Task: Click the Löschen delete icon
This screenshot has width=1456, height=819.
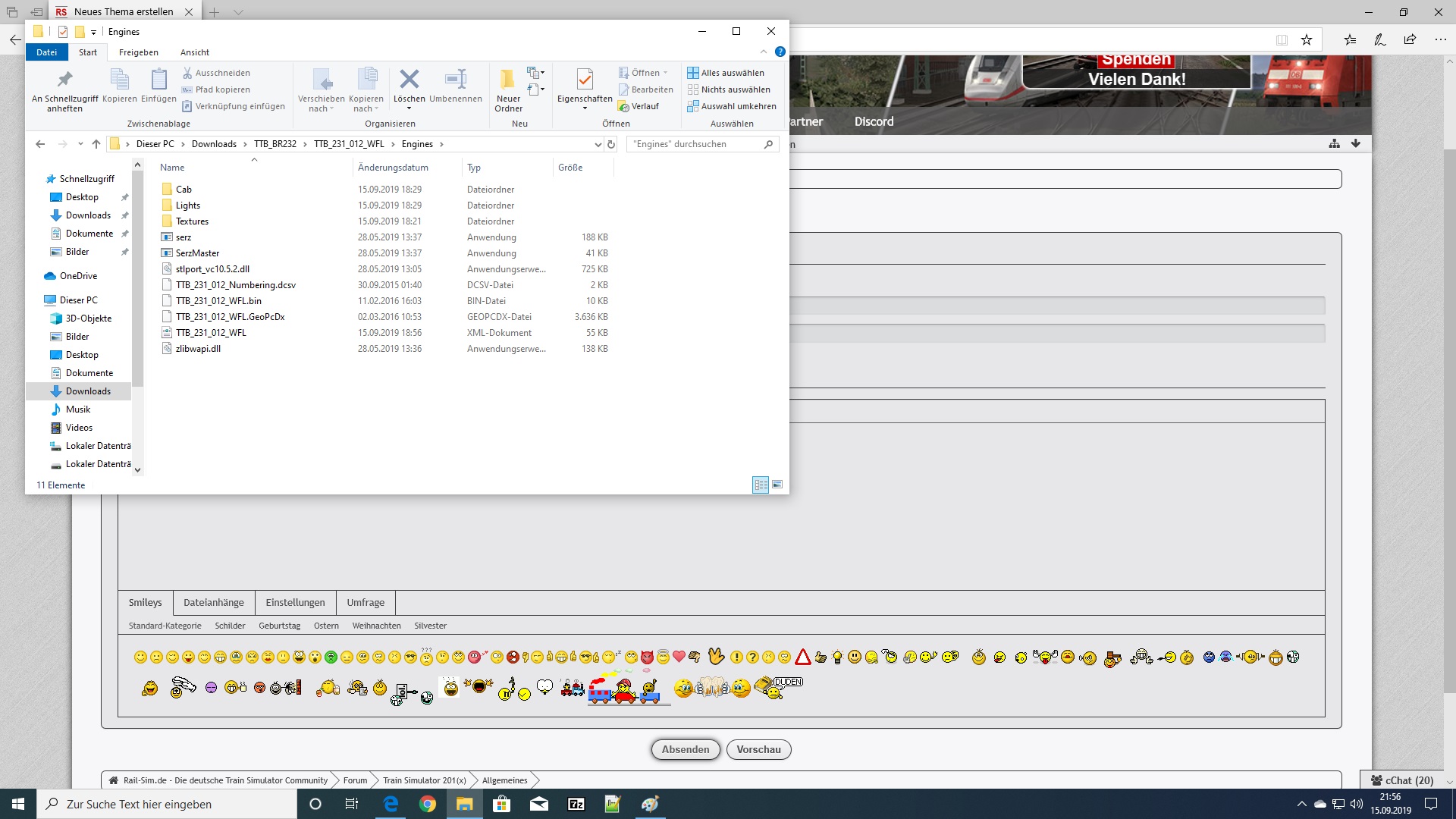Action: pyautogui.click(x=409, y=80)
